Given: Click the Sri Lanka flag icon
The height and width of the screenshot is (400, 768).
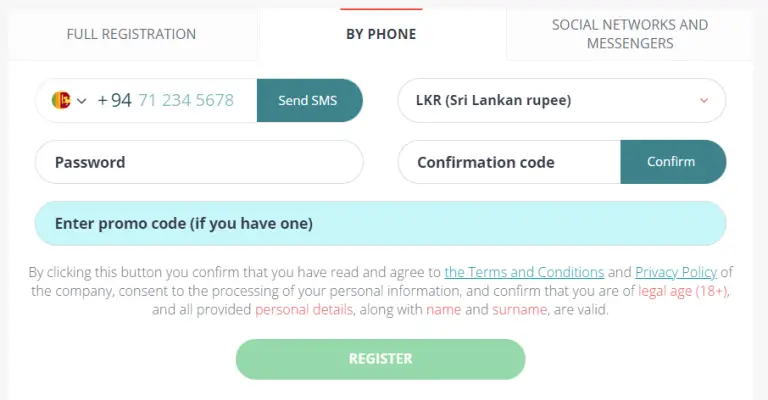Looking at the screenshot, I should [x=61, y=100].
